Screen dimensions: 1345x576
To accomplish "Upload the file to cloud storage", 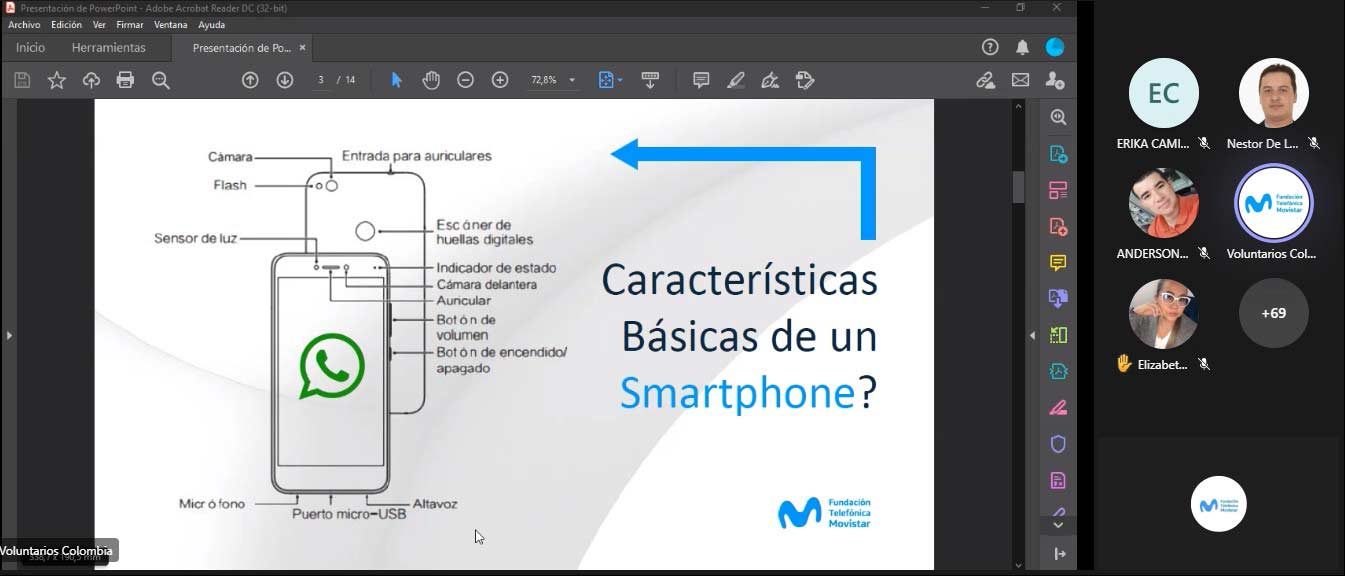I will 91,80.
